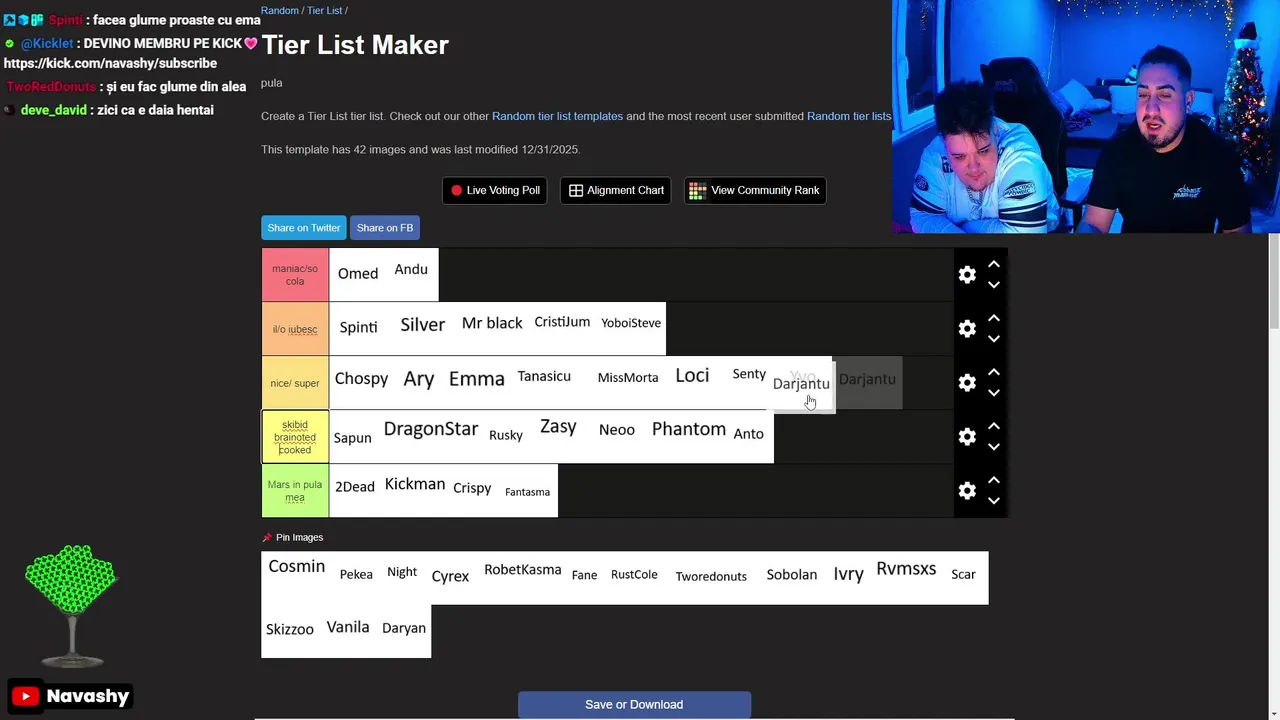Share on Twitter

[x=304, y=228]
